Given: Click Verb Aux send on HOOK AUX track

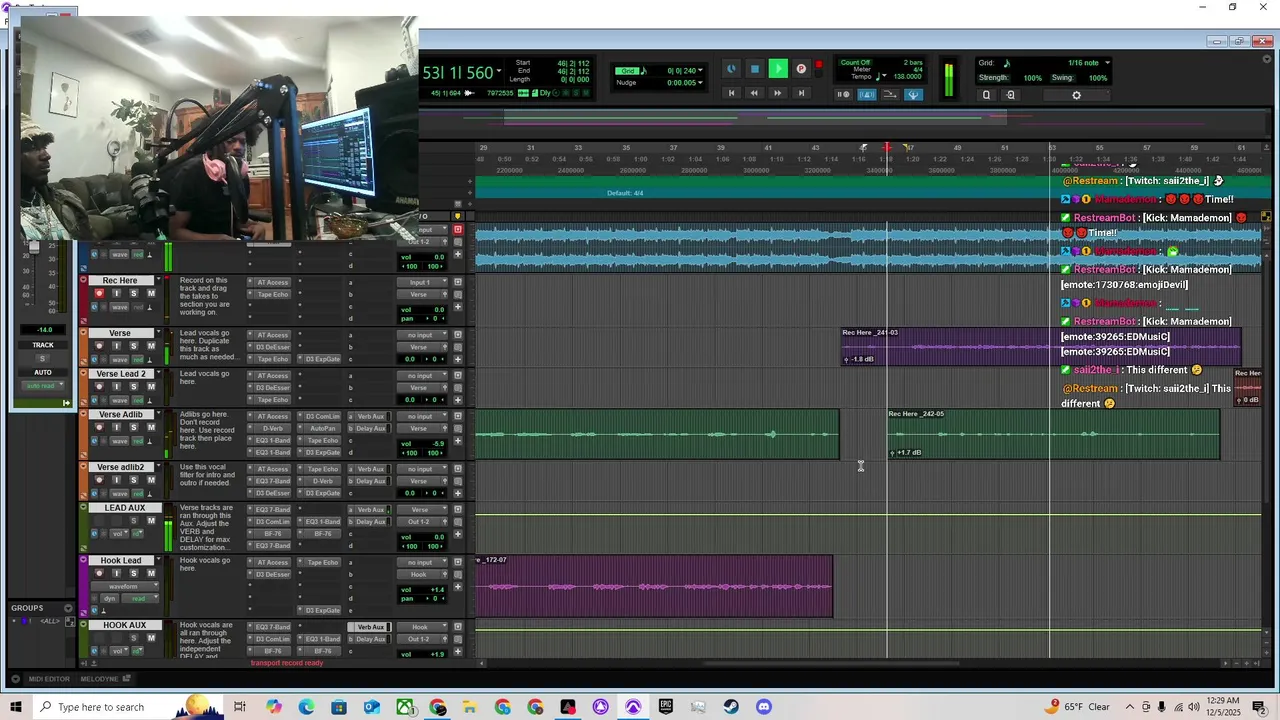Looking at the screenshot, I should (371, 627).
